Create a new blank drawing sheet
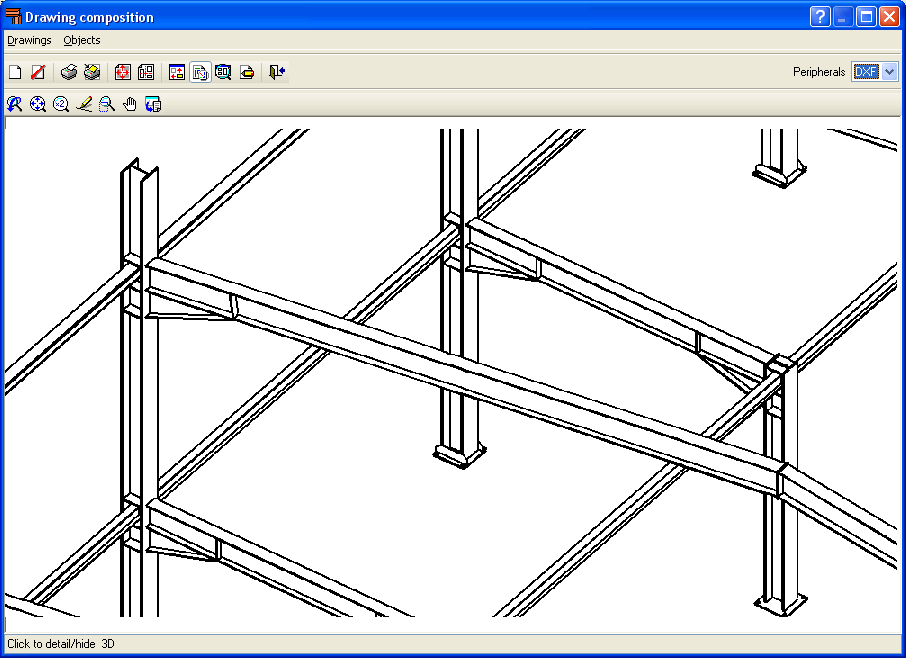 click(x=15, y=72)
